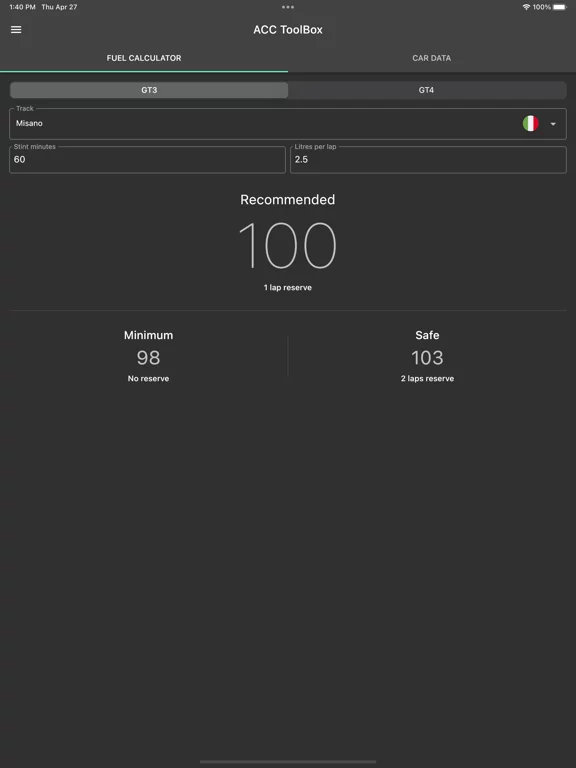Focus the Litres per lap field

(429, 159)
